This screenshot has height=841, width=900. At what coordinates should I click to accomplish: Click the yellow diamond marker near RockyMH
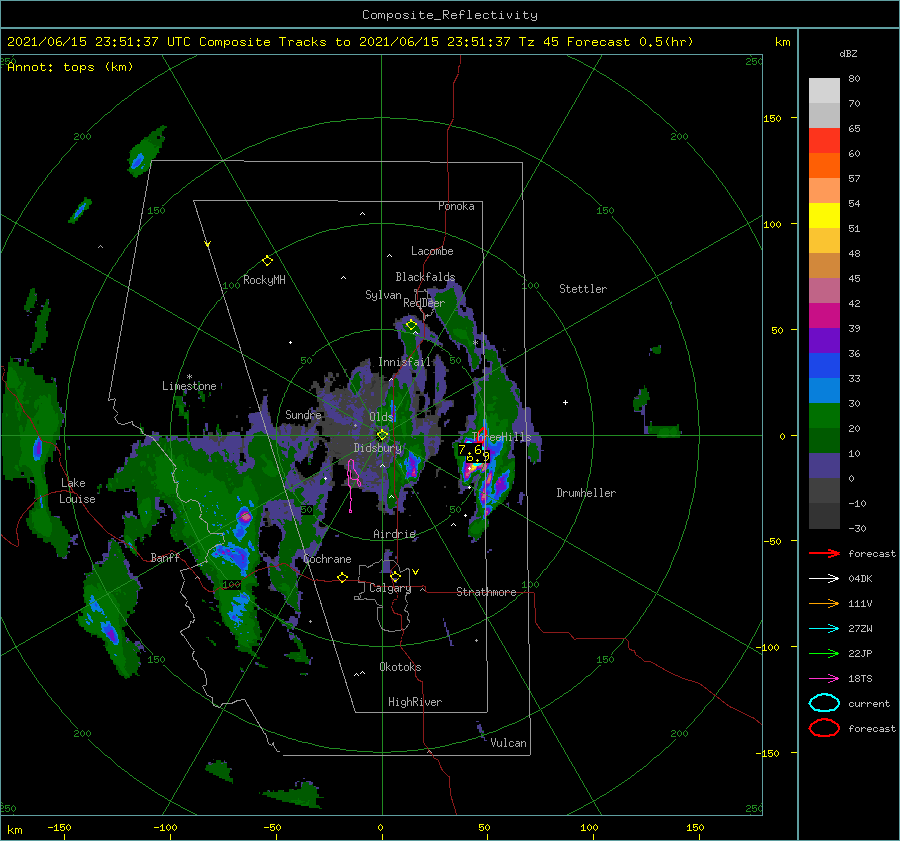pos(267,261)
